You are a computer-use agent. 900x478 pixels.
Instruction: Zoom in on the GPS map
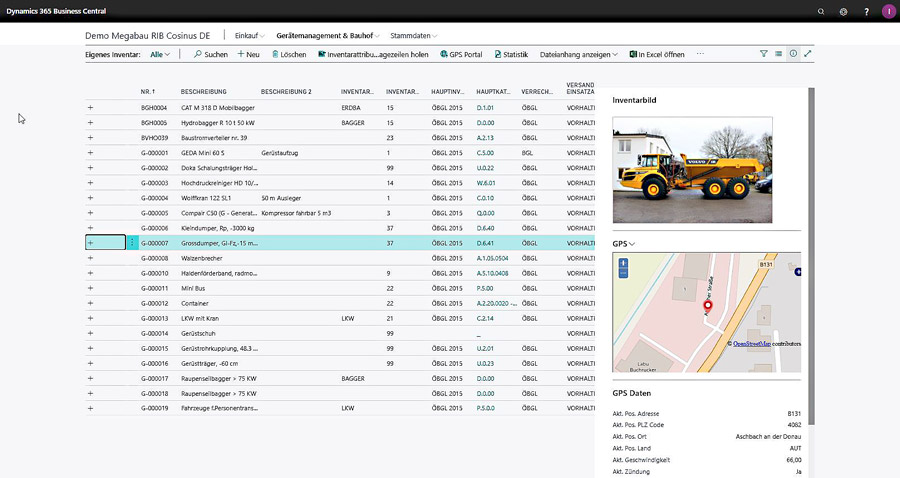coord(623,264)
